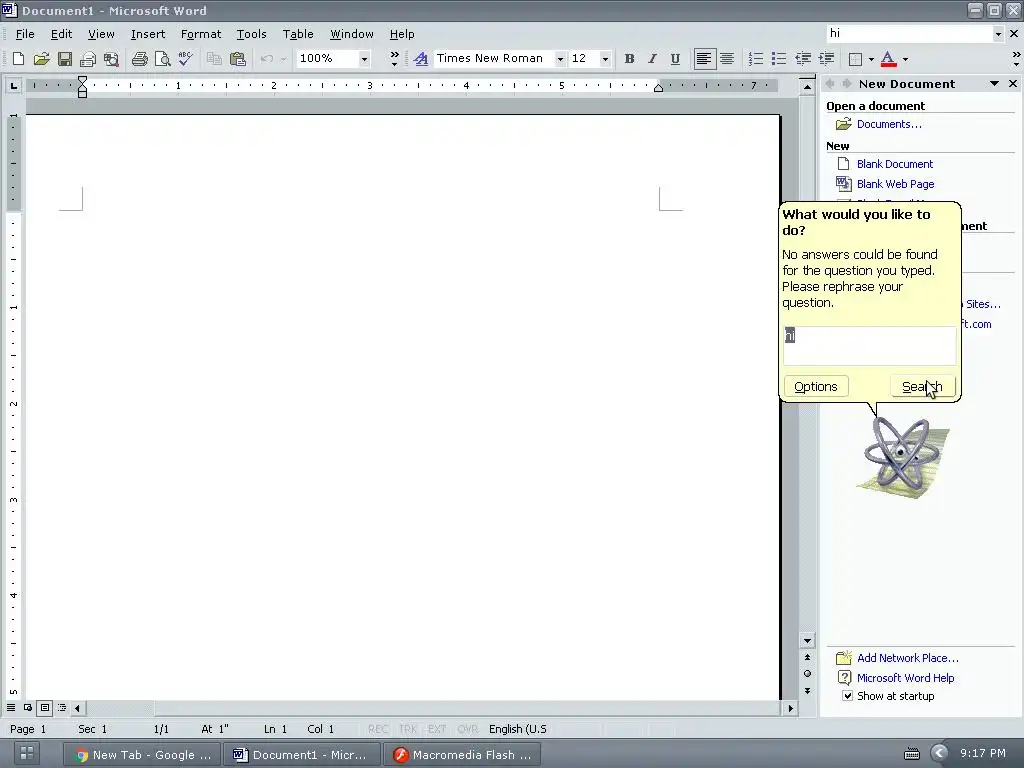Switch to Outline view button
Viewport: 1024px width, 768px height.
[x=62, y=708]
